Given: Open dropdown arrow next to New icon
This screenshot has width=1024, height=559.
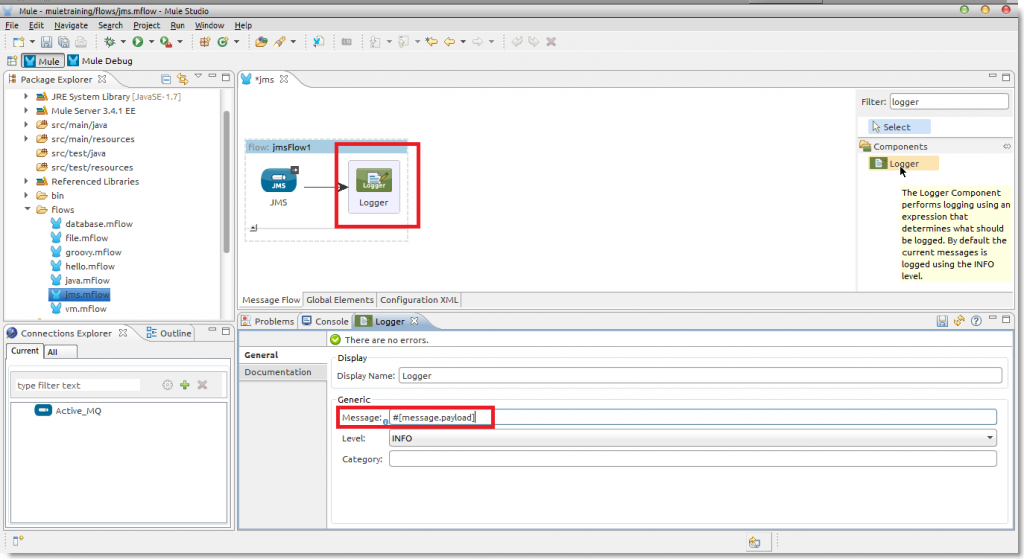Looking at the screenshot, I should [32, 42].
